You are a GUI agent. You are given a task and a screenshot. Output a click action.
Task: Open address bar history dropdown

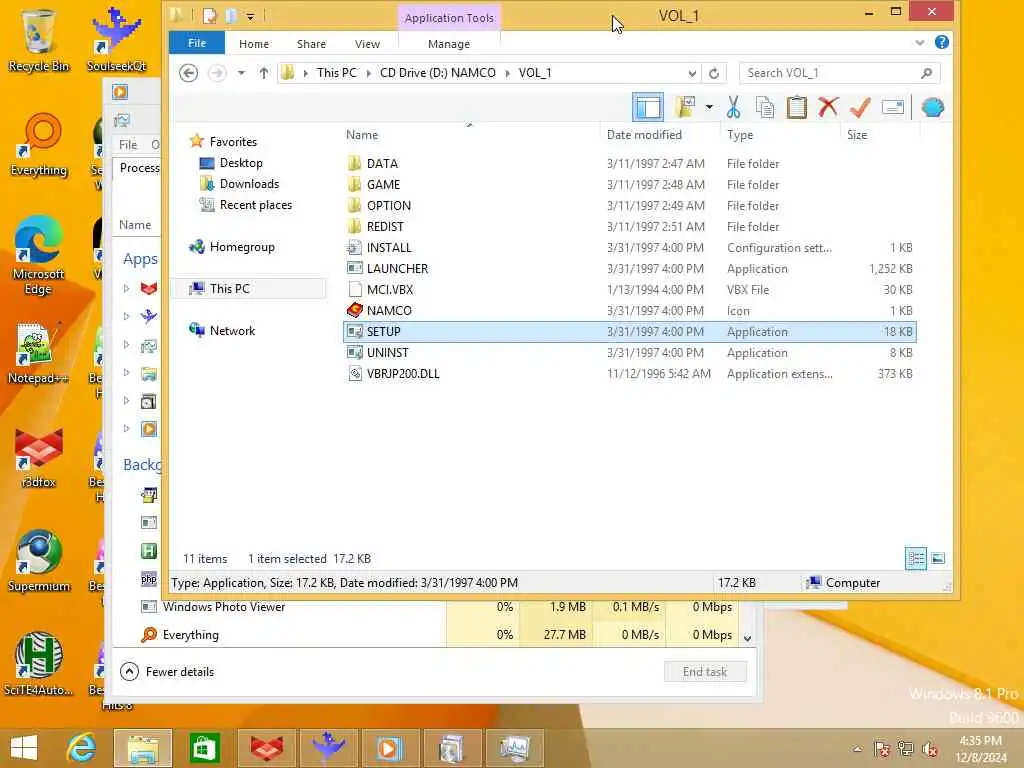pos(692,73)
